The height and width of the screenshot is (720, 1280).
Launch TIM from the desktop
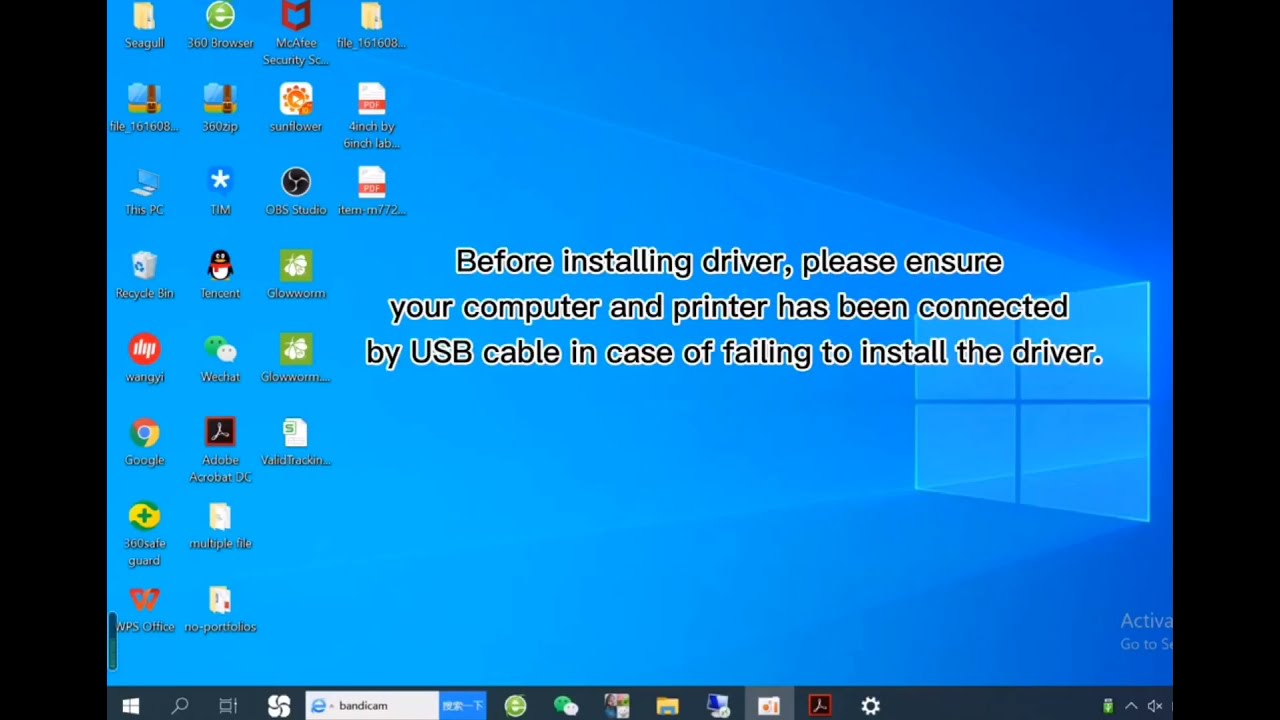(x=220, y=191)
